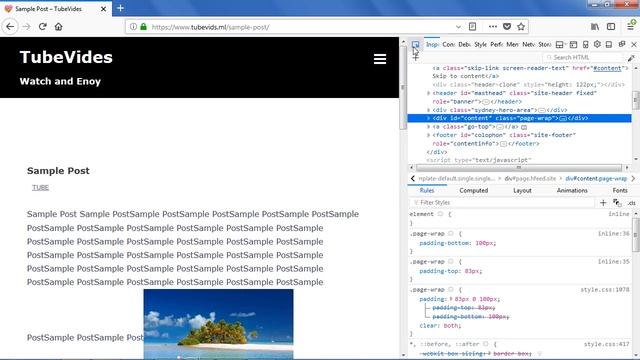Click the browser Forward arrow
640x360 pixels.
[27, 27]
